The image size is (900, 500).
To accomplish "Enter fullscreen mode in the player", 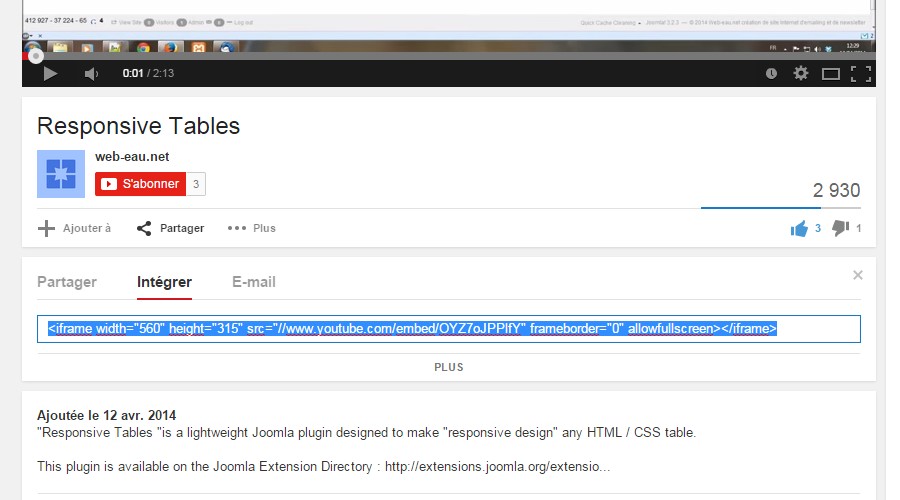I will coord(860,73).
